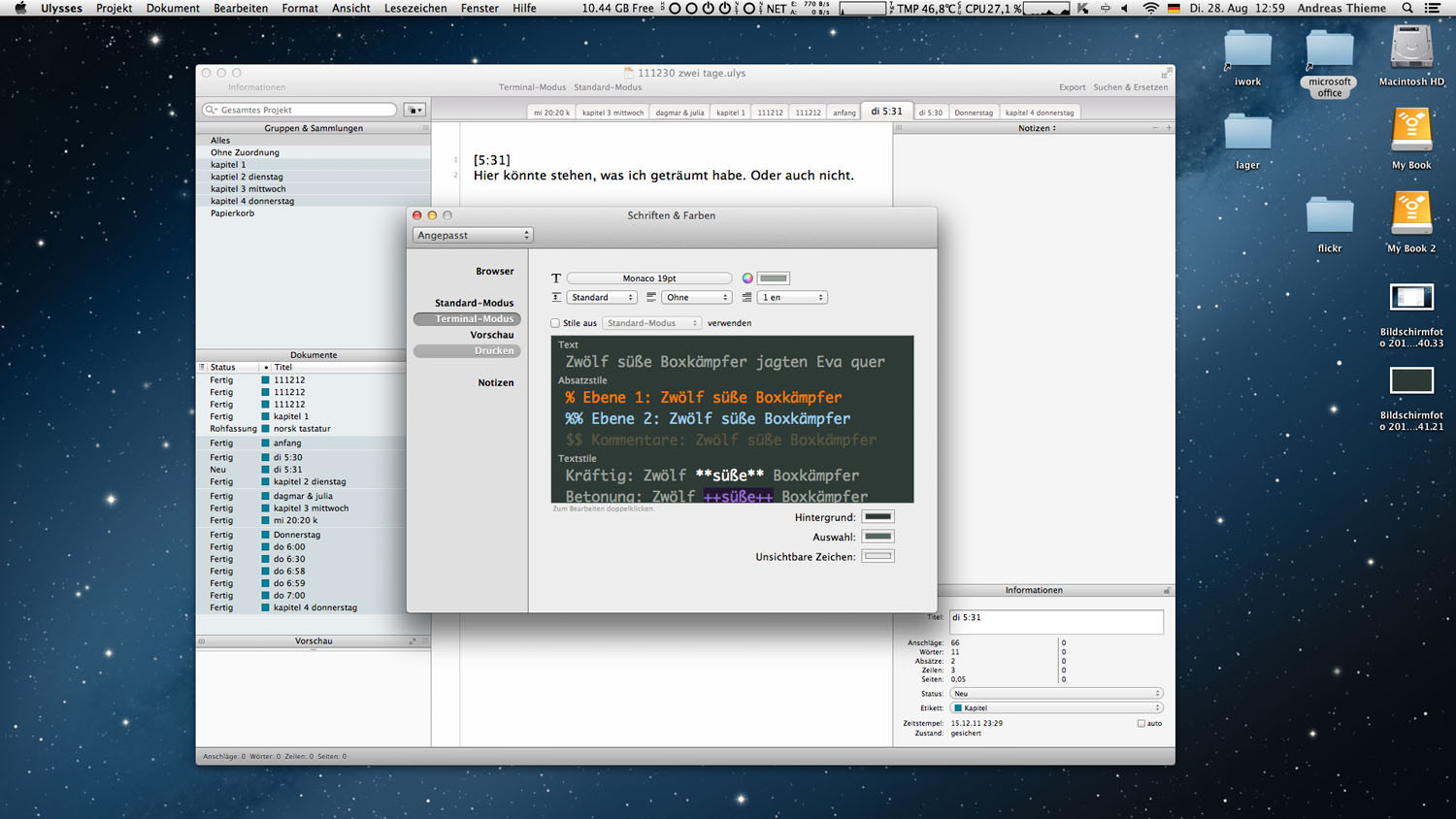This screenshot has width=1456, height=819.
Task: Click the paragraph spacing icon beside Ohne
Action: tap(650, 298)
